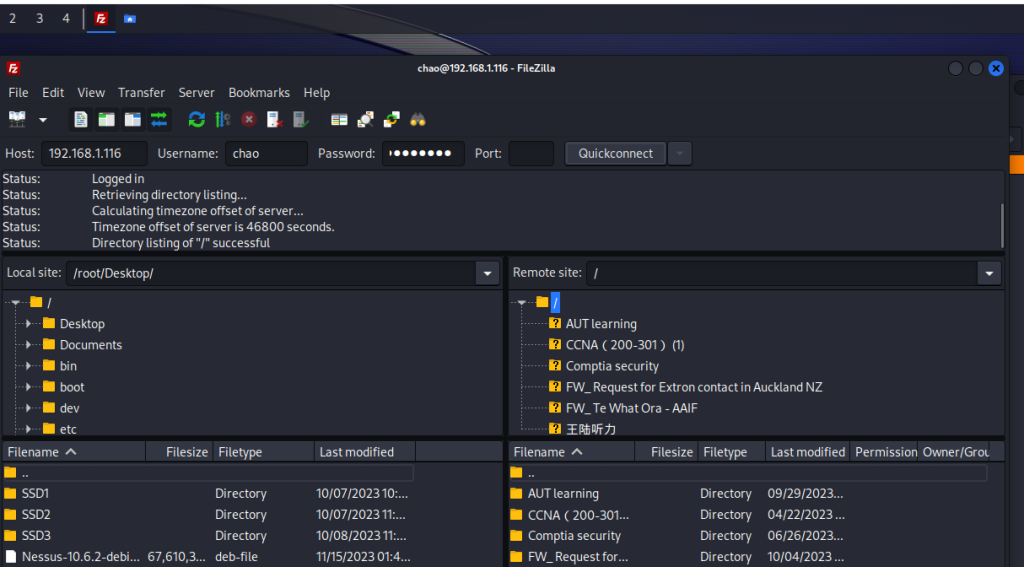
Task: Select Comptia security row in remote file list
Action: (748, 536)
